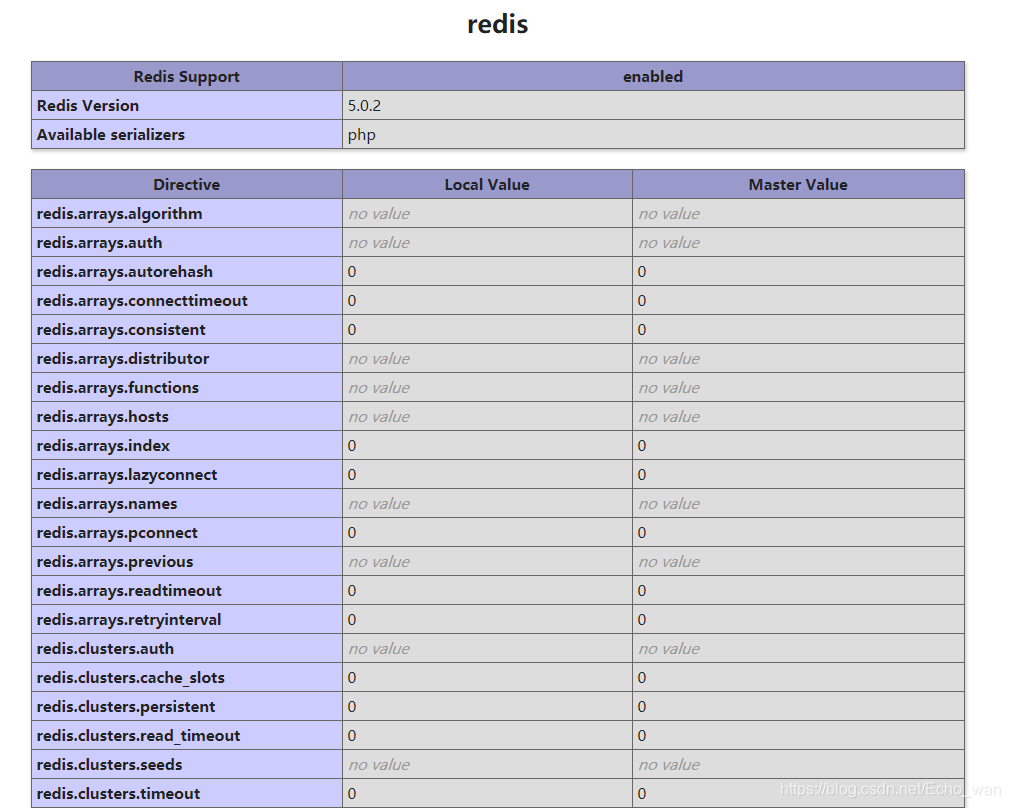The image size is (1010, 808).
Task: Select the 'redis.clusters.auth' directive
Action: pos(106,649)
